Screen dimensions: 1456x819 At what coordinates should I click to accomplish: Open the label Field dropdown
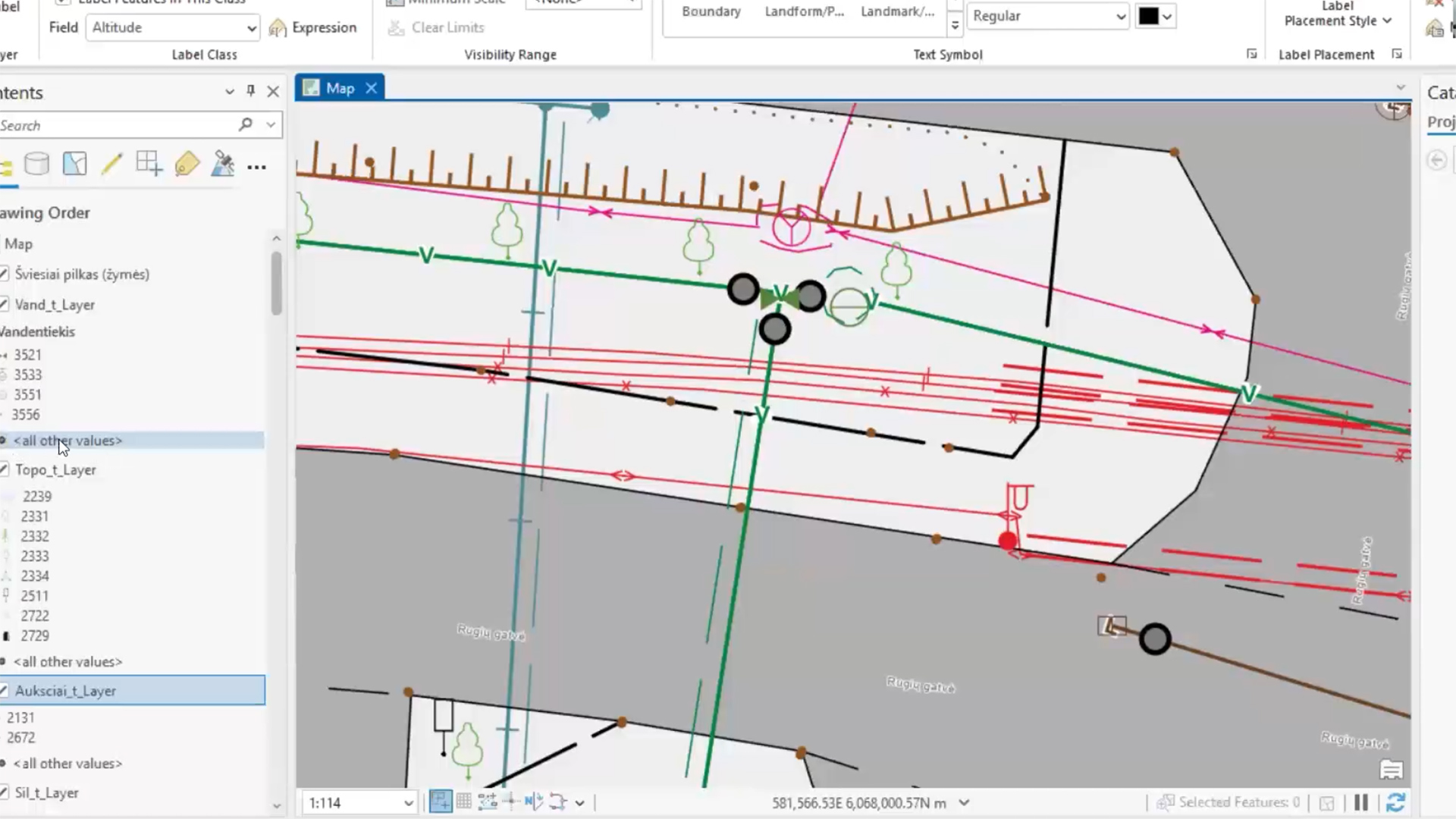tap(174, 28)
